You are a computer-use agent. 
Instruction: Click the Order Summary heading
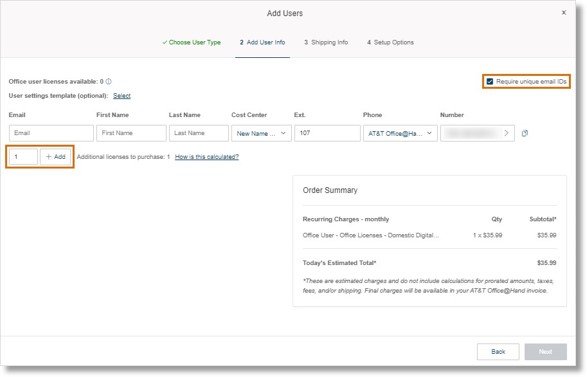tap(330, 190)
